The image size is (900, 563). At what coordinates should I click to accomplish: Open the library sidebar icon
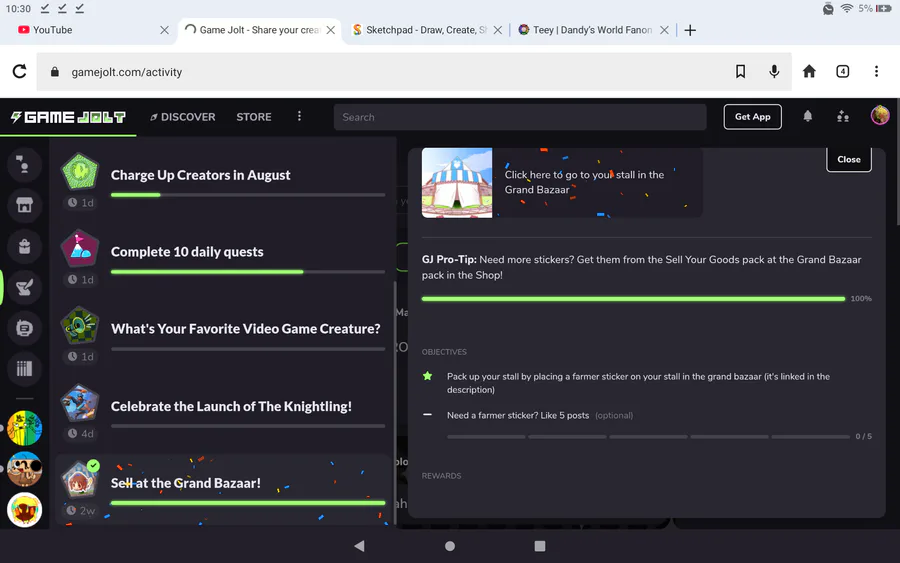pos(24,368)
